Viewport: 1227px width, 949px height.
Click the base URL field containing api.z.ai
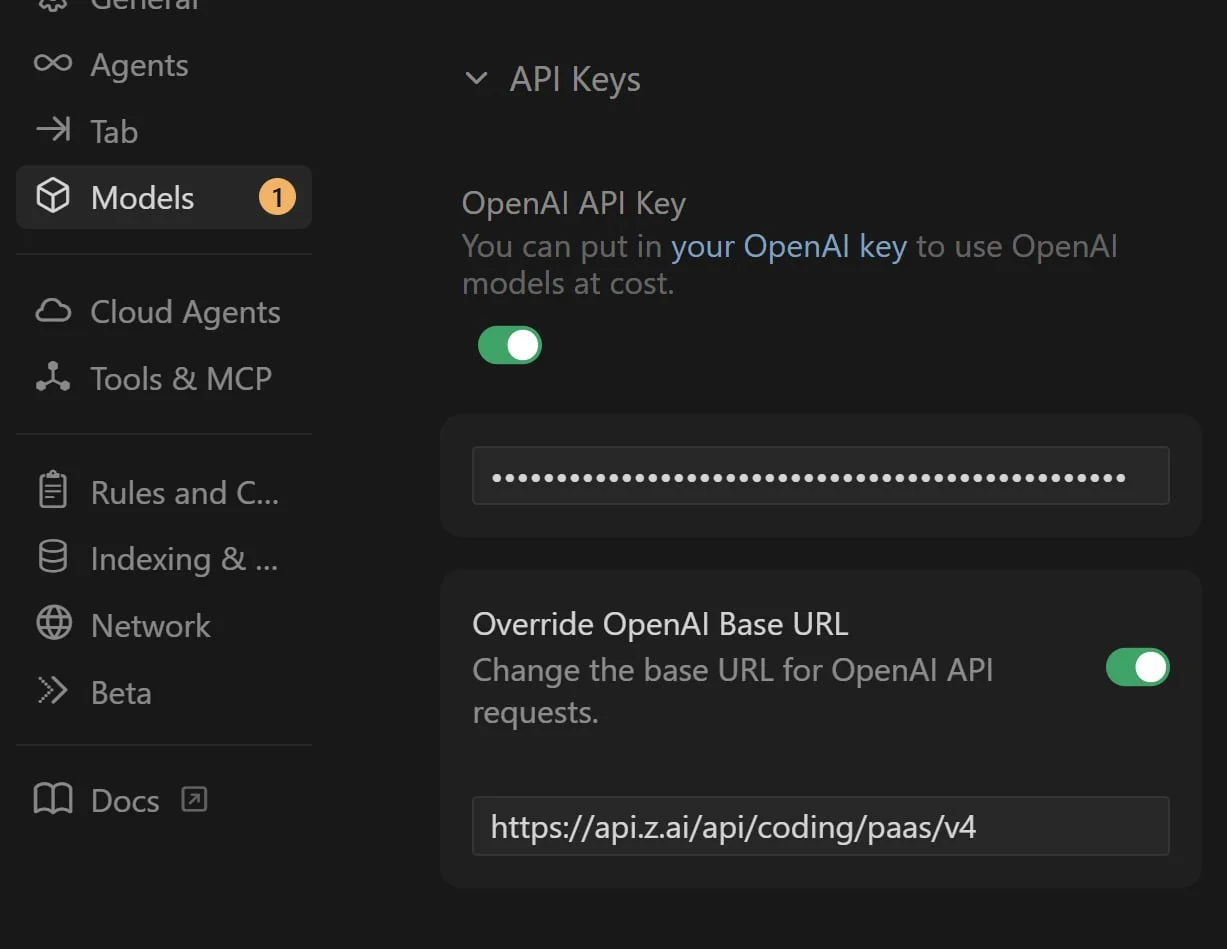[x=820, y=826]
